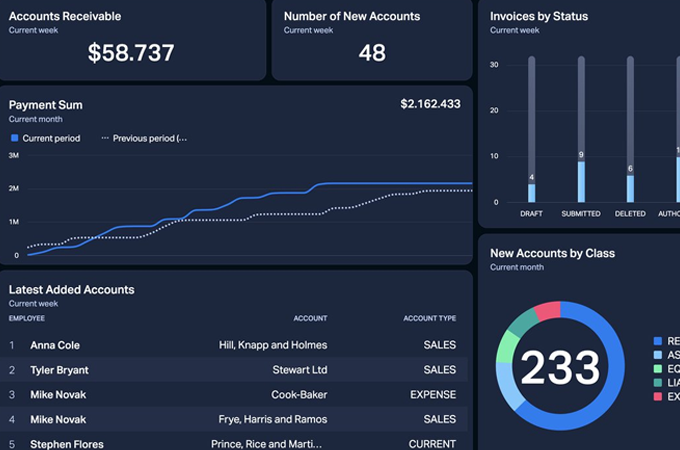Select the Cook-Baker account entry
680x450 pixels.
tap(298, 395)
